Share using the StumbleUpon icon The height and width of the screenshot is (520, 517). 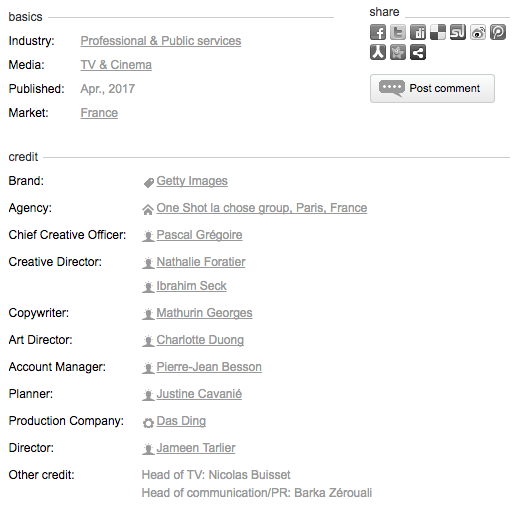click(458, 32)
